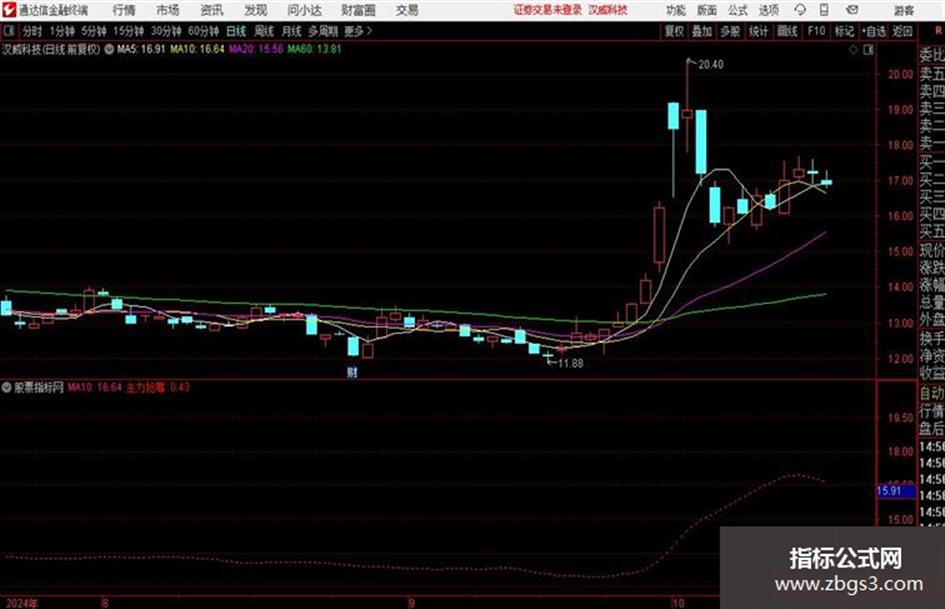This screenshot has width=945, height=609.
Task: Open the 交易 menu
Action: pos(407,10)
